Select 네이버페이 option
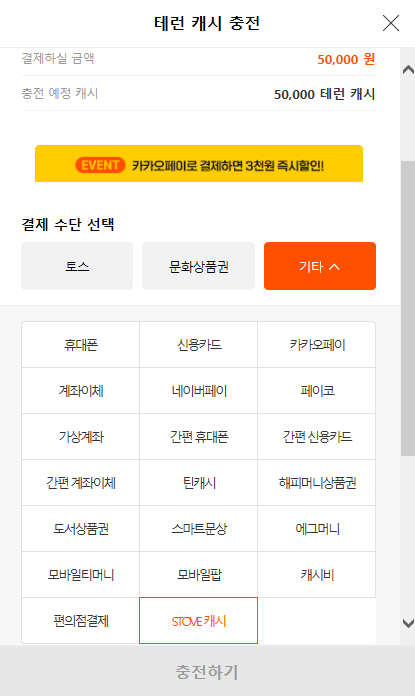Image resolution: width=415 pixels, height=696 pixels. [198, 391]
